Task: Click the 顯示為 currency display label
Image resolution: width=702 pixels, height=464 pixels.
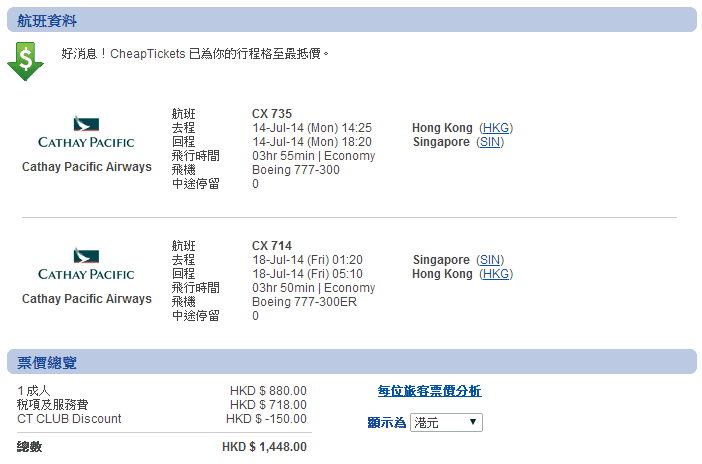Action: tap(386, 423)
